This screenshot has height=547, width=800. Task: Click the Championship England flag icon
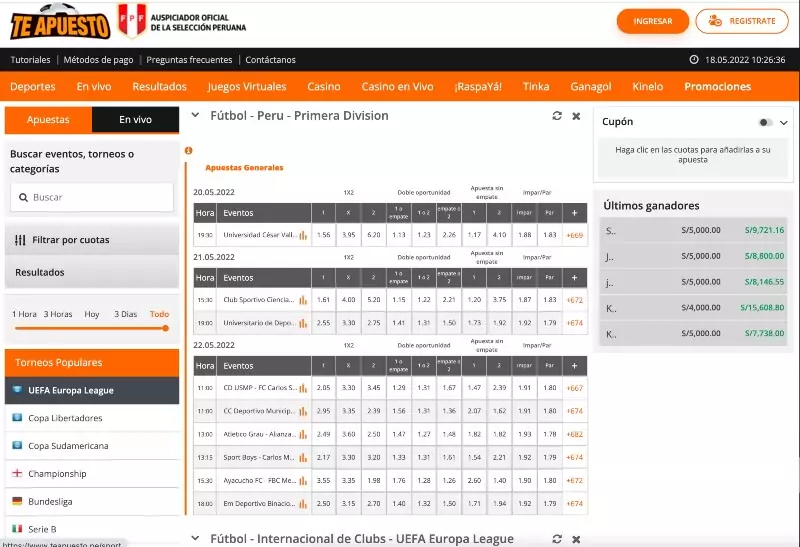click(x=17, y=473)
